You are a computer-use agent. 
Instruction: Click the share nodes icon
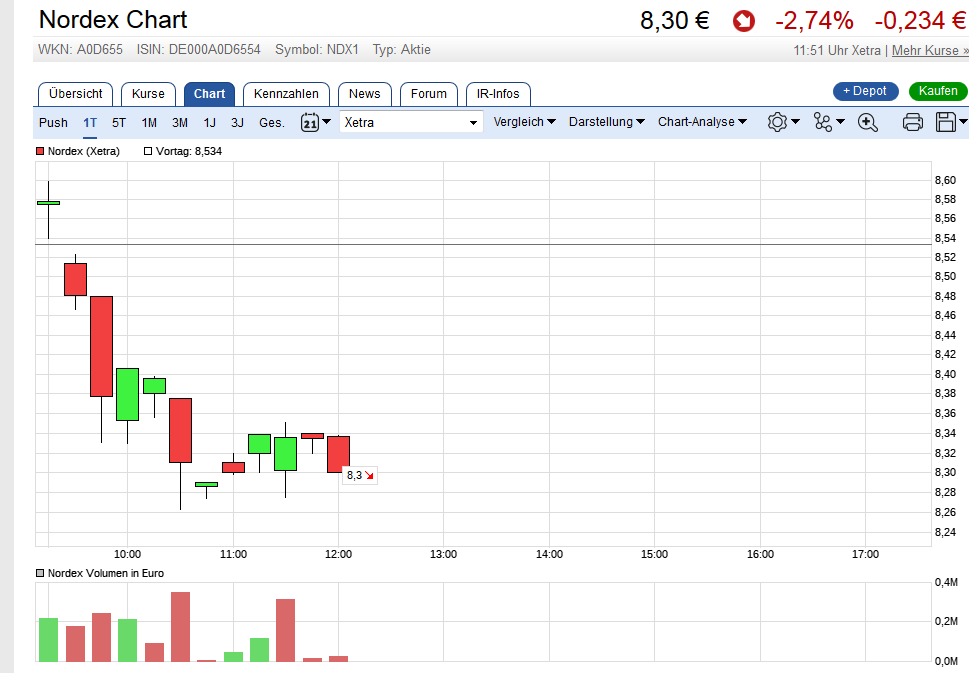pyautogui.click(x=823, y=122)
